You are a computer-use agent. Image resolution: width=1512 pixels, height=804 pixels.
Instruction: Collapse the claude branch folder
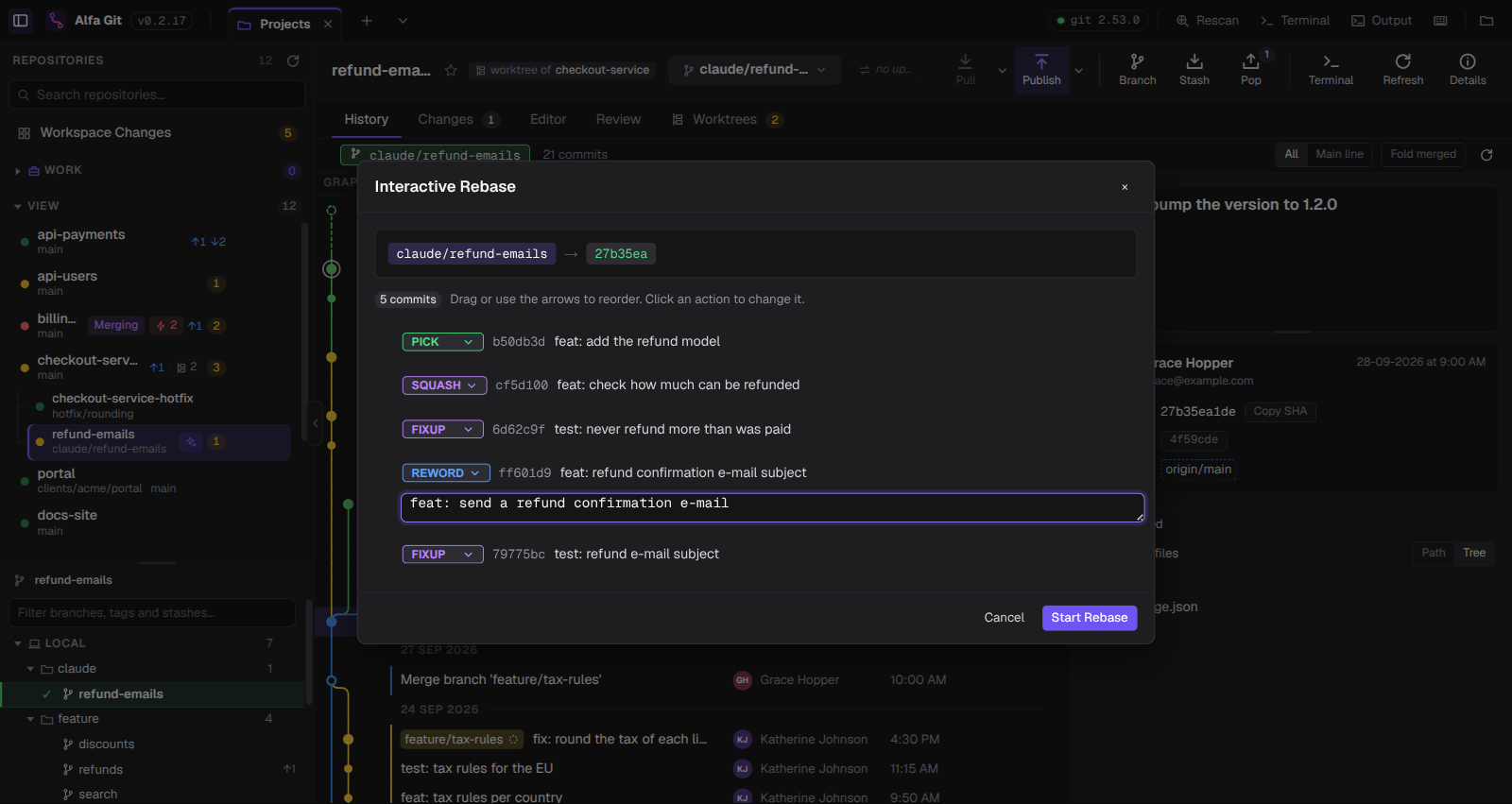[x=30, y=669]
